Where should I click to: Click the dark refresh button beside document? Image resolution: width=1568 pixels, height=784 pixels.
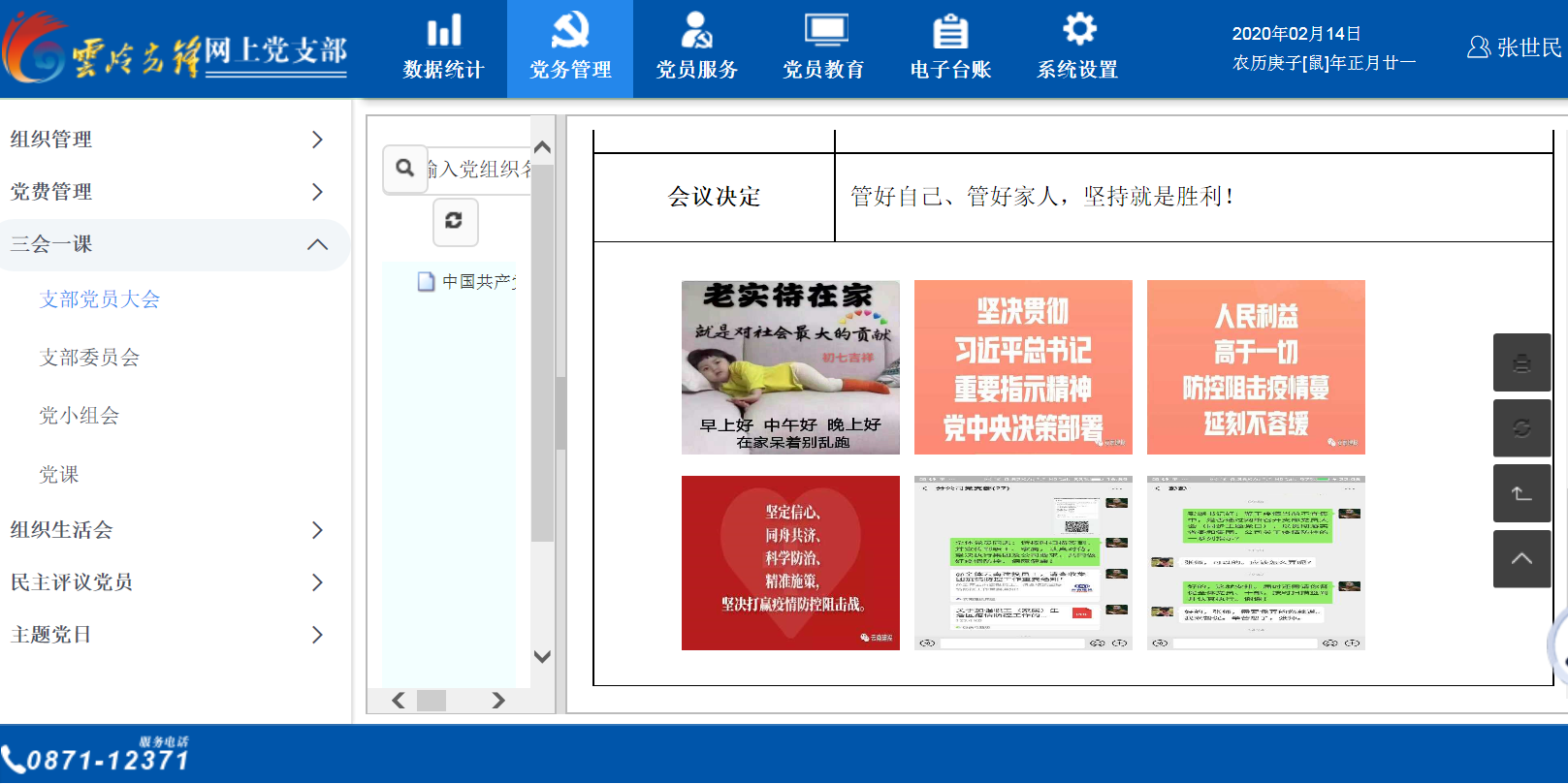click(x=1521, y=427)
